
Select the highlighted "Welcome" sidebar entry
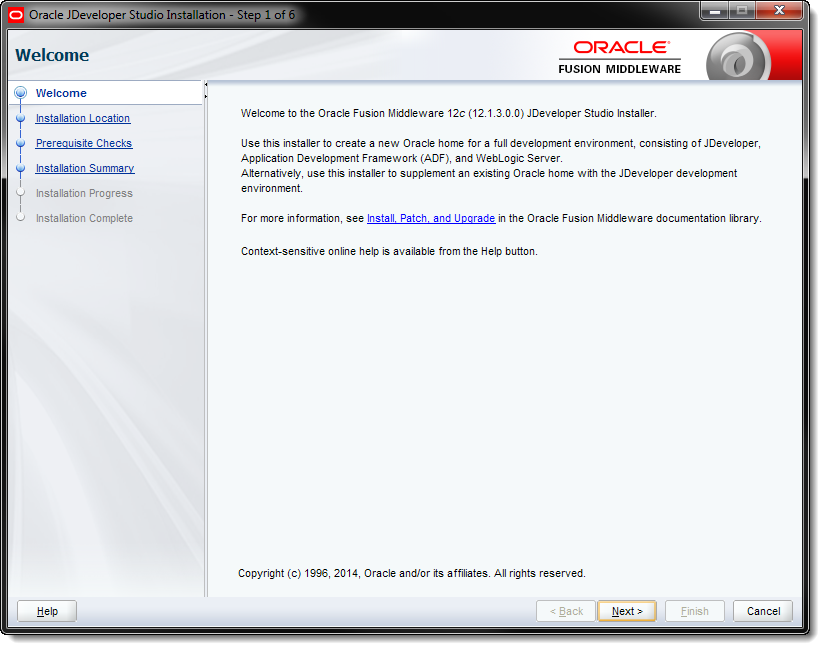pyautogui.click(x=61, y=93)
